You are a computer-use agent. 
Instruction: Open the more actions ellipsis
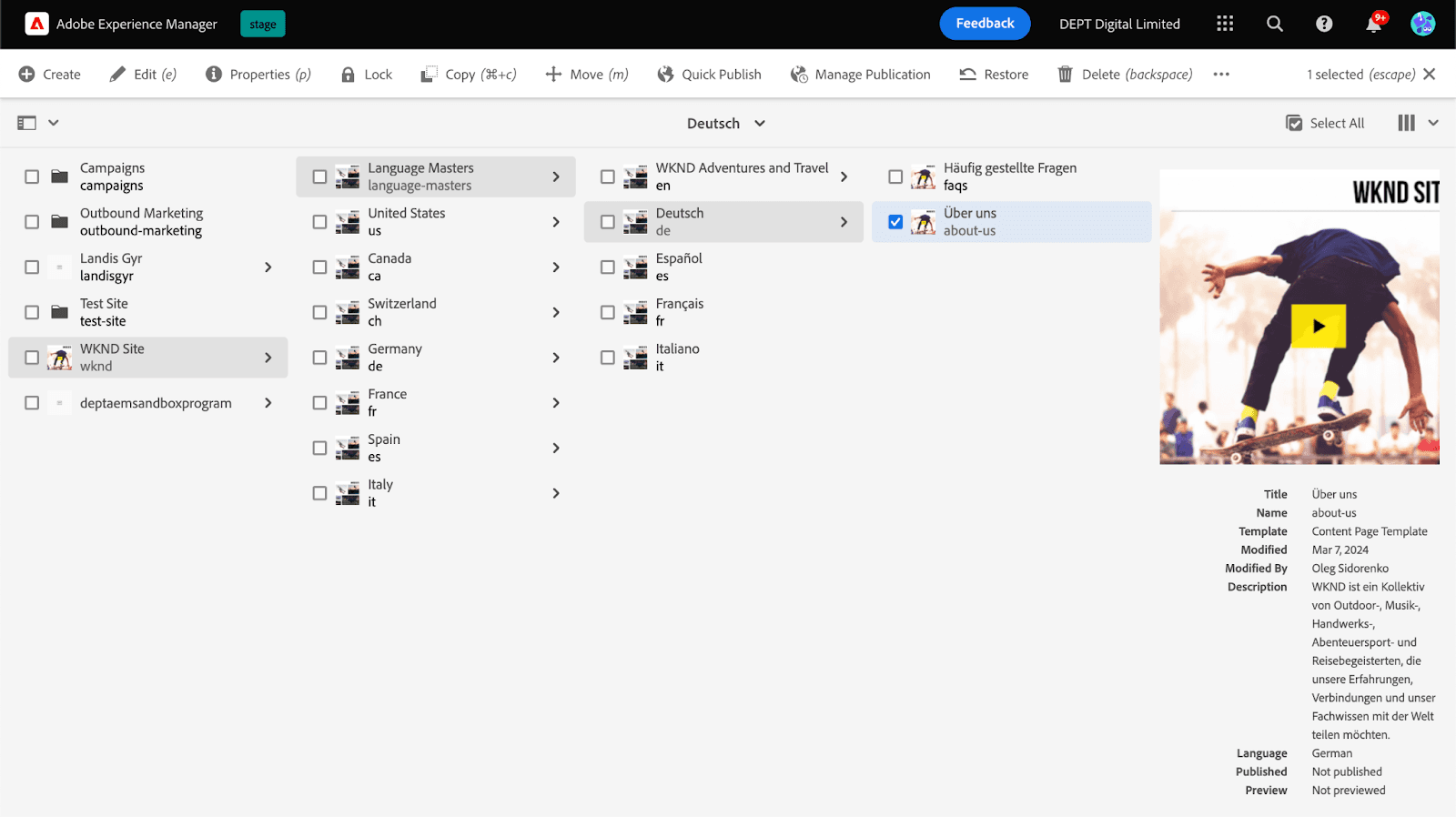pyautogui.click(x=1221, y=75)
